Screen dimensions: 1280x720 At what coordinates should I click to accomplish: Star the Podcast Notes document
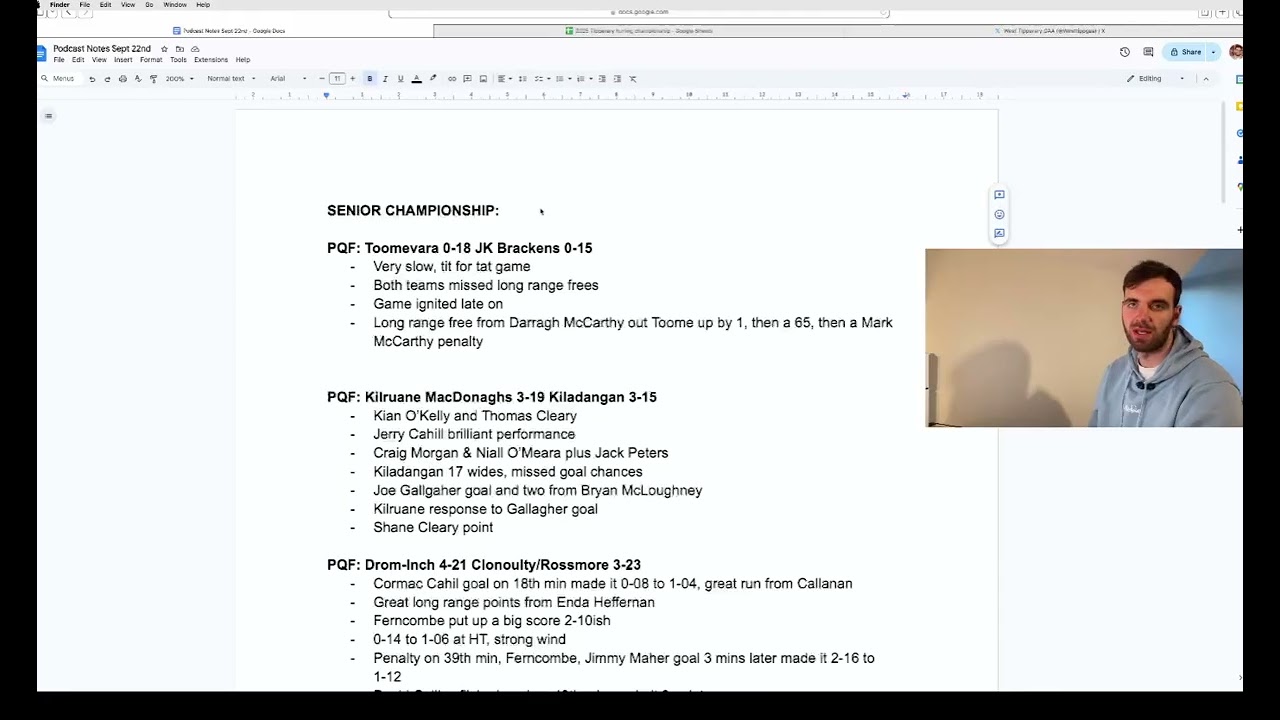[164, 49]
